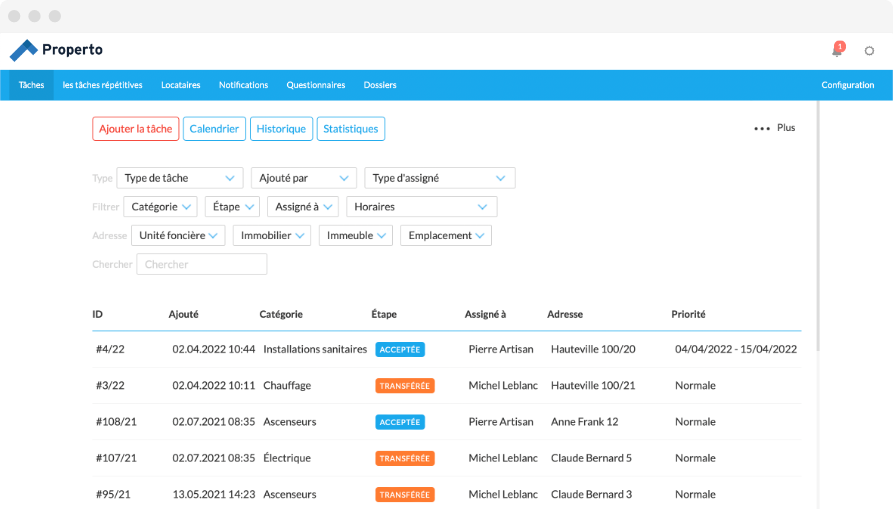The height and width of the screenshot is (509, 893).
Task: Expand the Étape filter dropdown
Action: click(x=232, y=207)
